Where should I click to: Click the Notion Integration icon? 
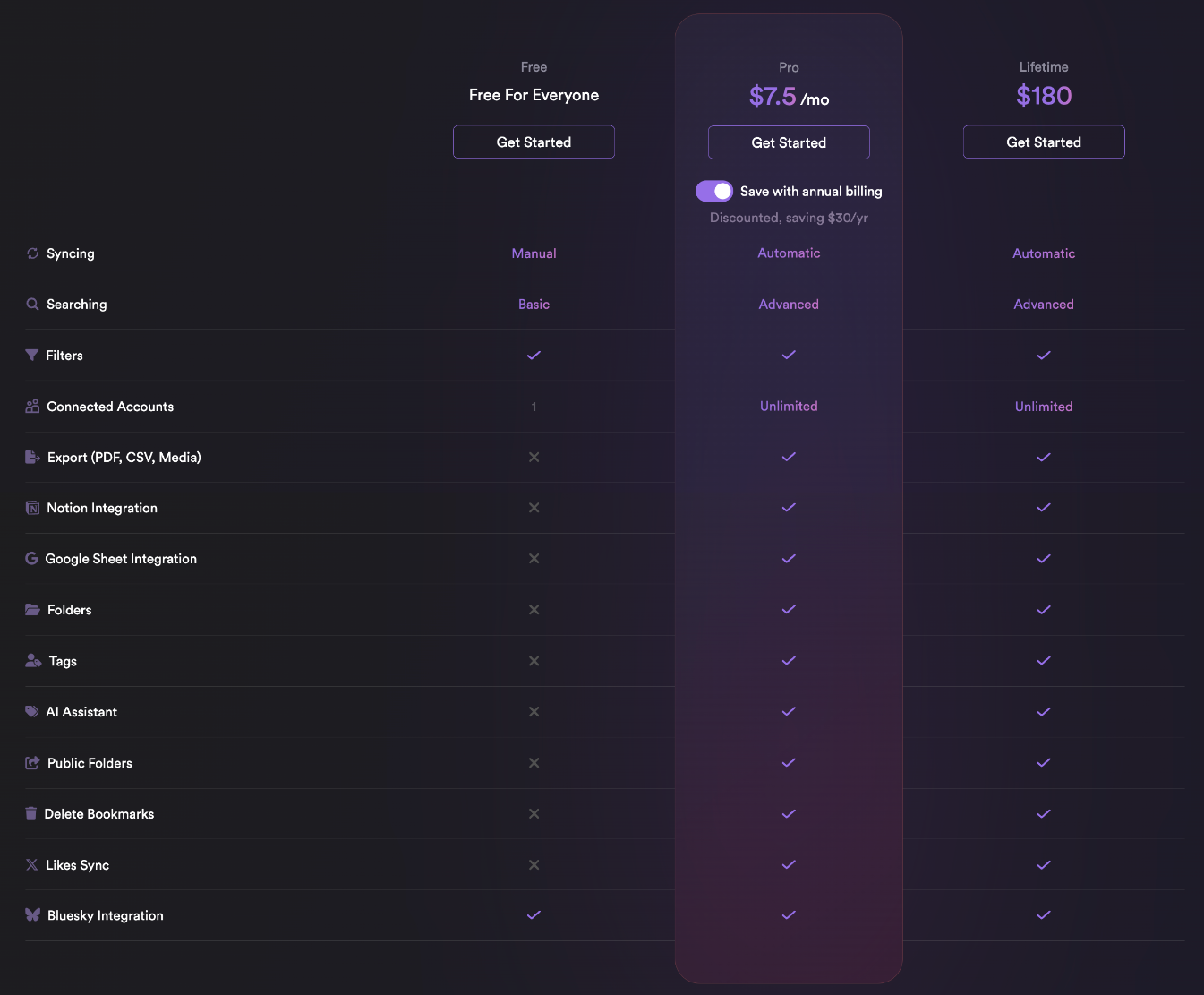click(x=32, y=508)
